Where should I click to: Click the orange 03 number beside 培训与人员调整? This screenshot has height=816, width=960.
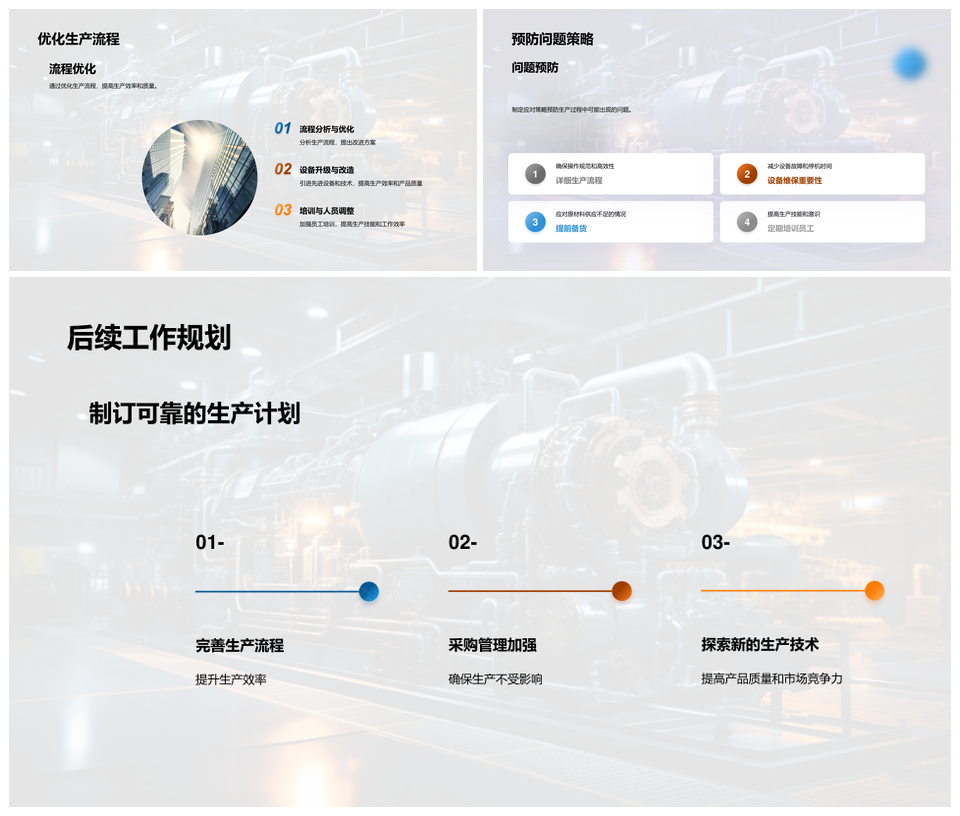coord(283,211)
